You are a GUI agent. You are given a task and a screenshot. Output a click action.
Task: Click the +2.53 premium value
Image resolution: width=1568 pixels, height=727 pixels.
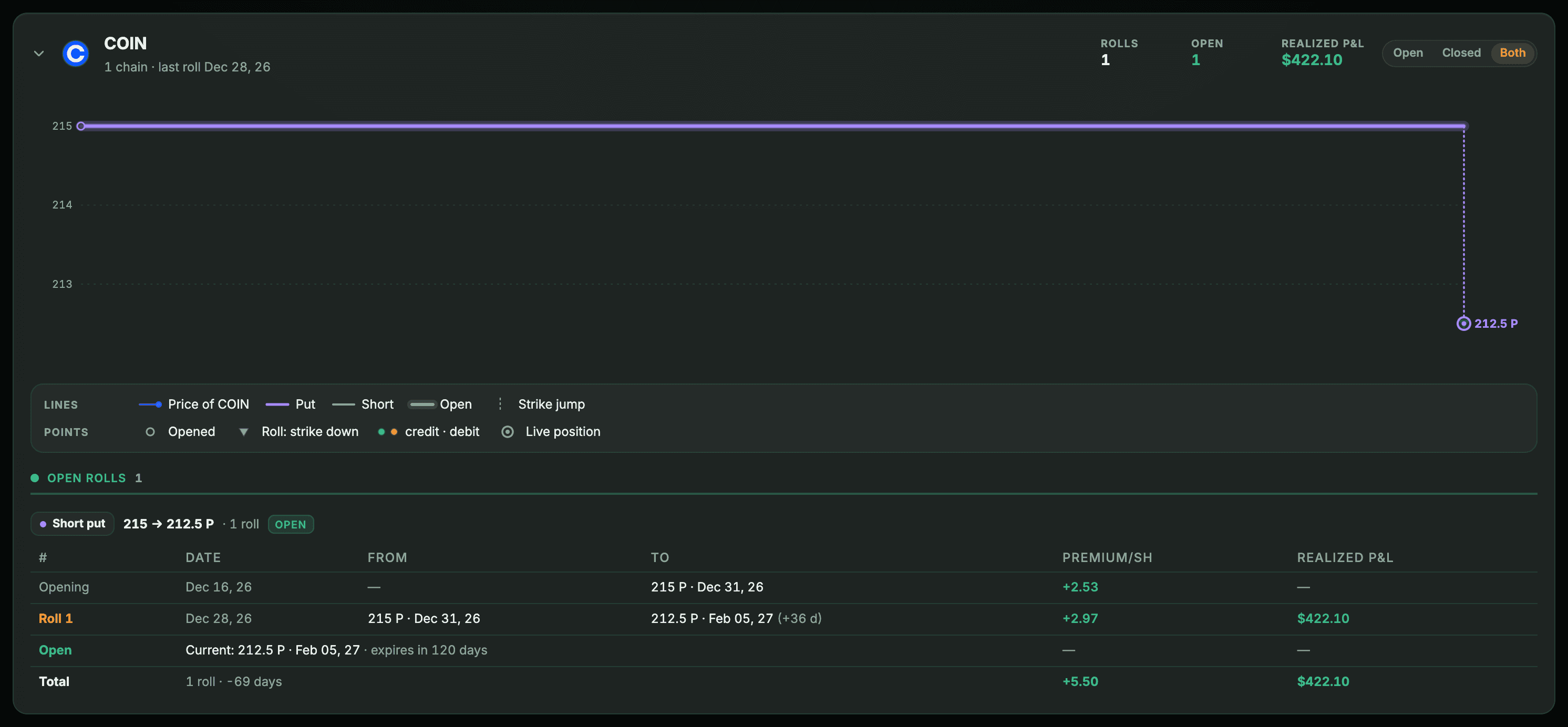(x=1080, y=587)
